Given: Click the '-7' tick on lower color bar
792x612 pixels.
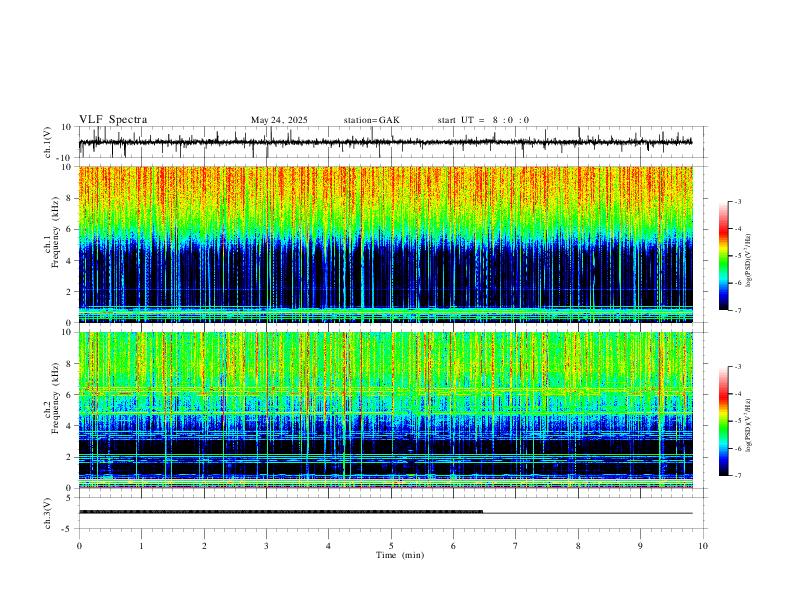Looking at the screenshot, I should (738, 476).
